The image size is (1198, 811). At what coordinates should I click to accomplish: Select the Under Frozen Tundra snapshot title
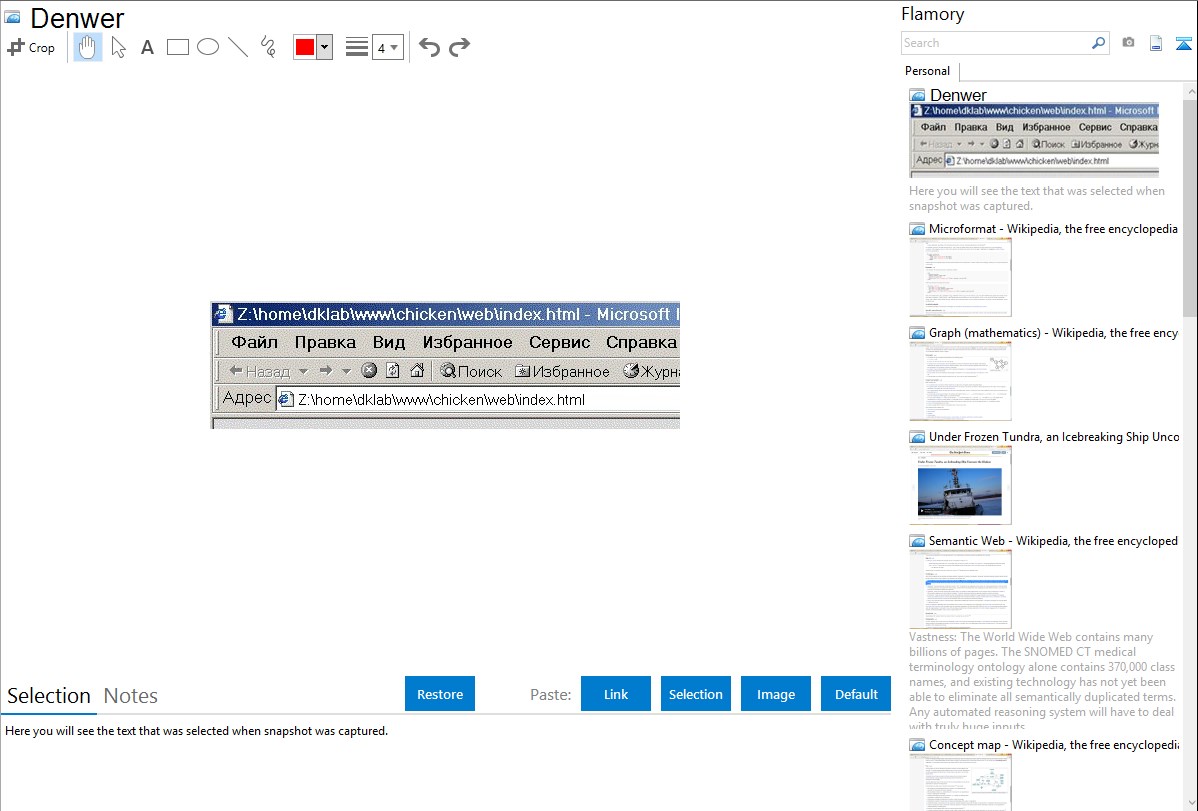point(1054,436)
